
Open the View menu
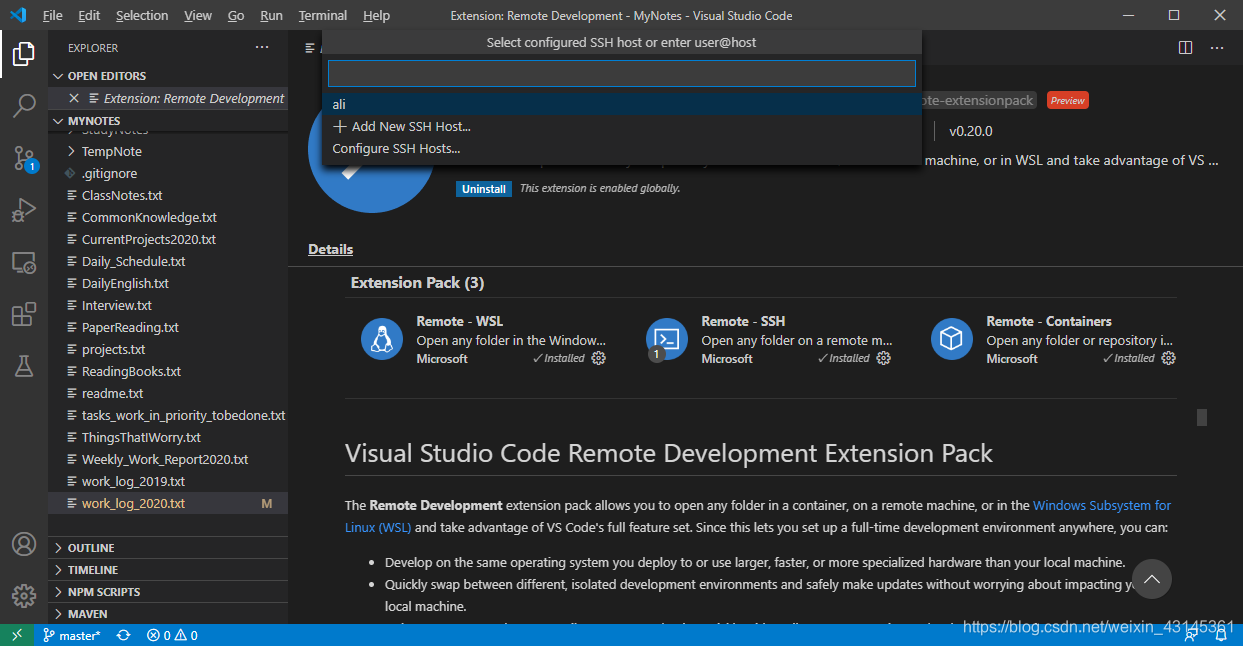pyautogui.click(x=198, y=15)
